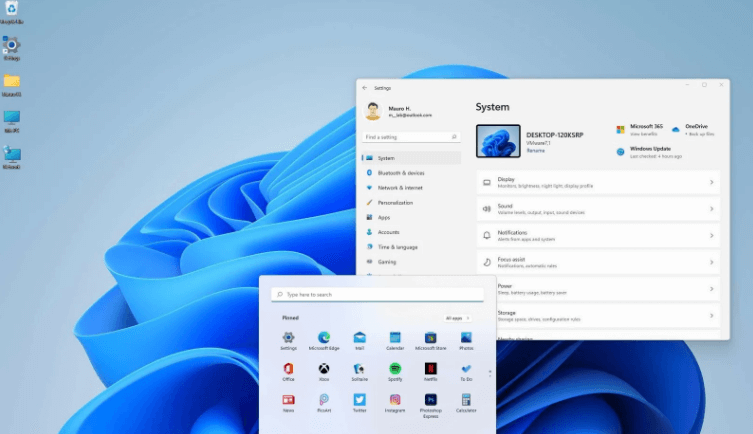The width and height of the screenshot is (753, 434).
Task: Expand the Display settings chevron
Action: [712, 182]
